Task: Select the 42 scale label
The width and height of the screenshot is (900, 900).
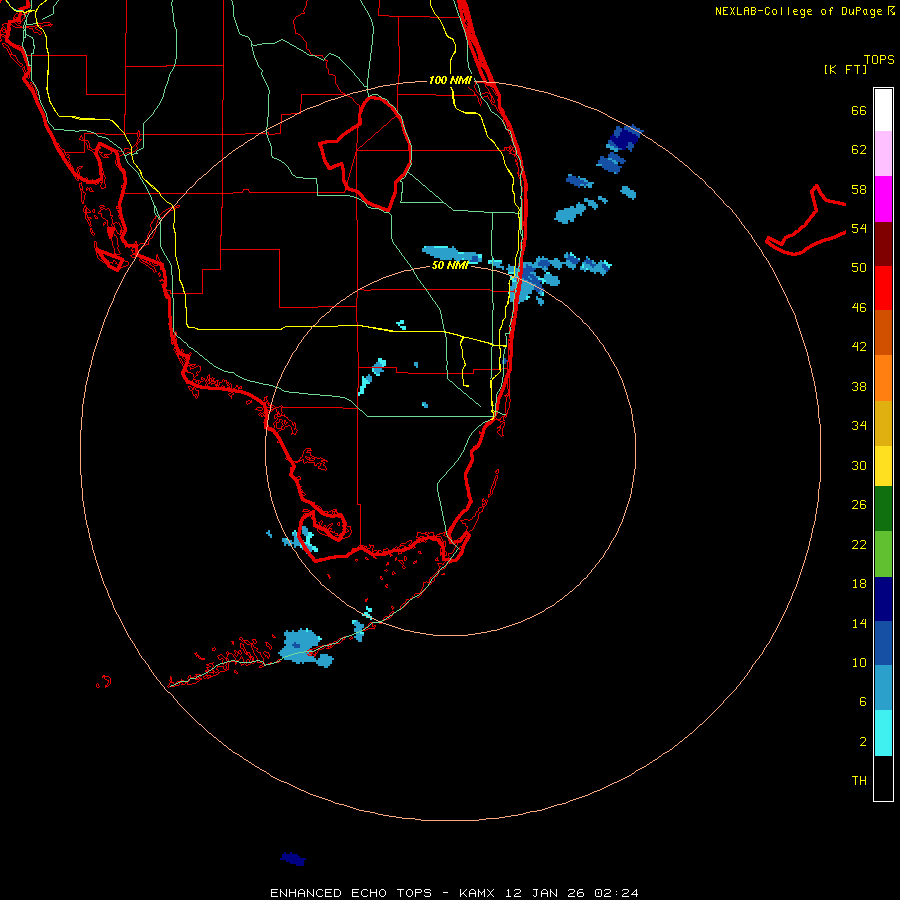Action: coord(859,347)
